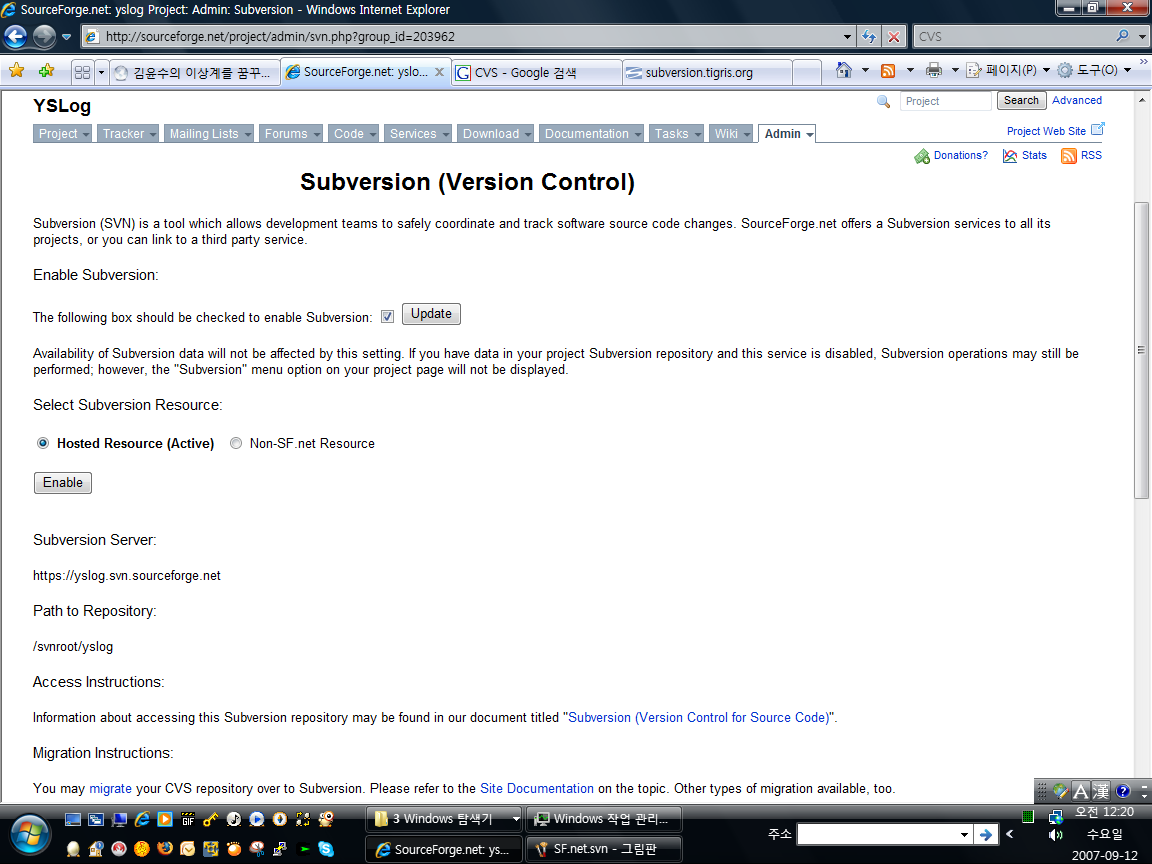The image size is (1152, 864).
Task: Refresh the page using the refresh icon
Action: 869,36
